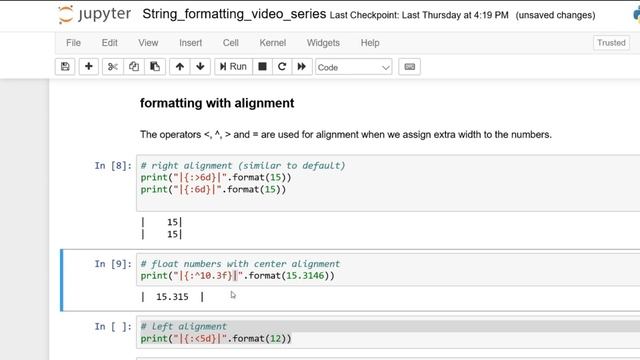Open the Edit menu
Screen dimensions: 640x360
pyautogui.click(x=109, y=43)
